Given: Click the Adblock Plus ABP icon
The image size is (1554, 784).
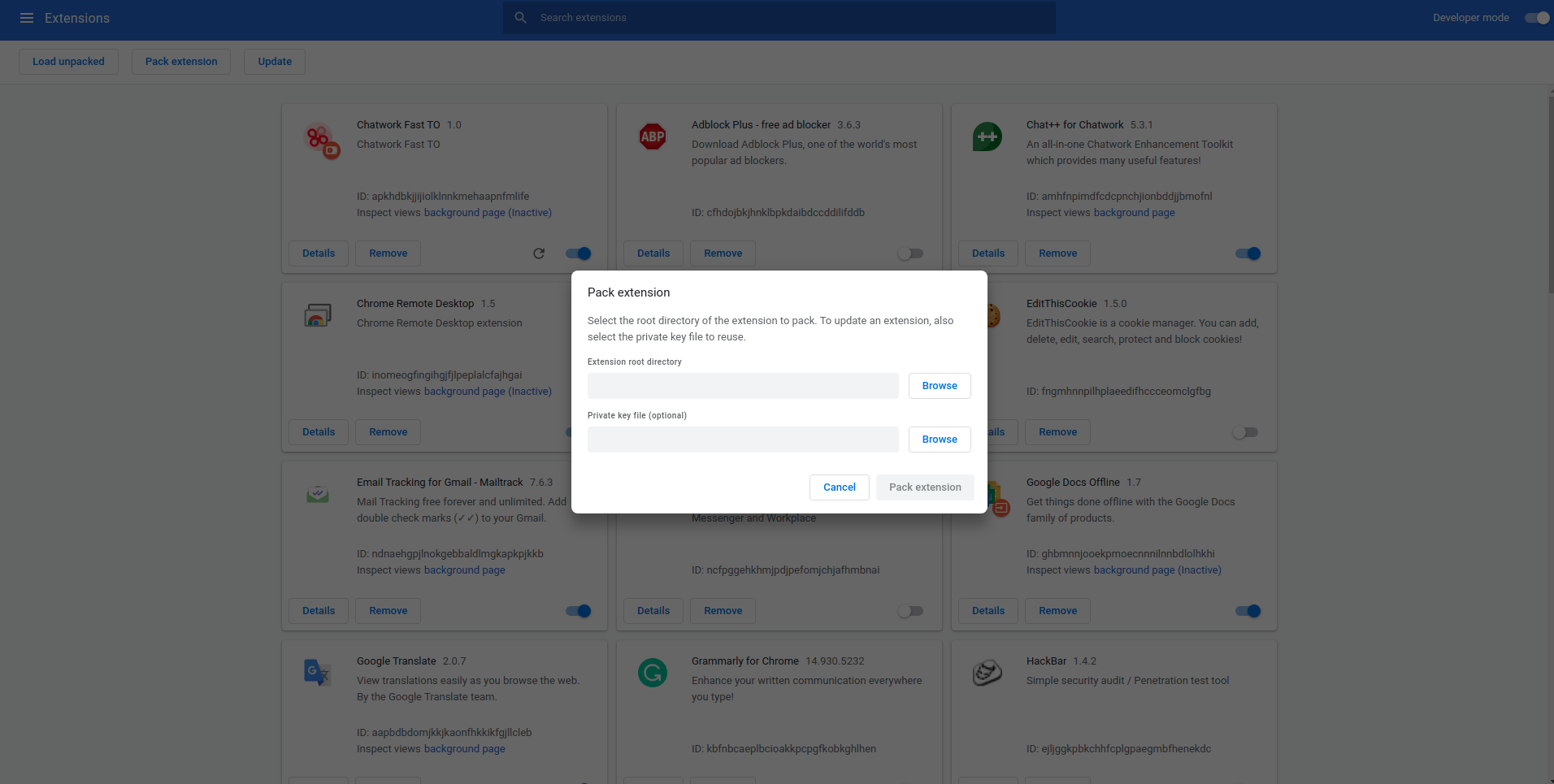Looking at the screenshot, I should [x=652, y=136].
